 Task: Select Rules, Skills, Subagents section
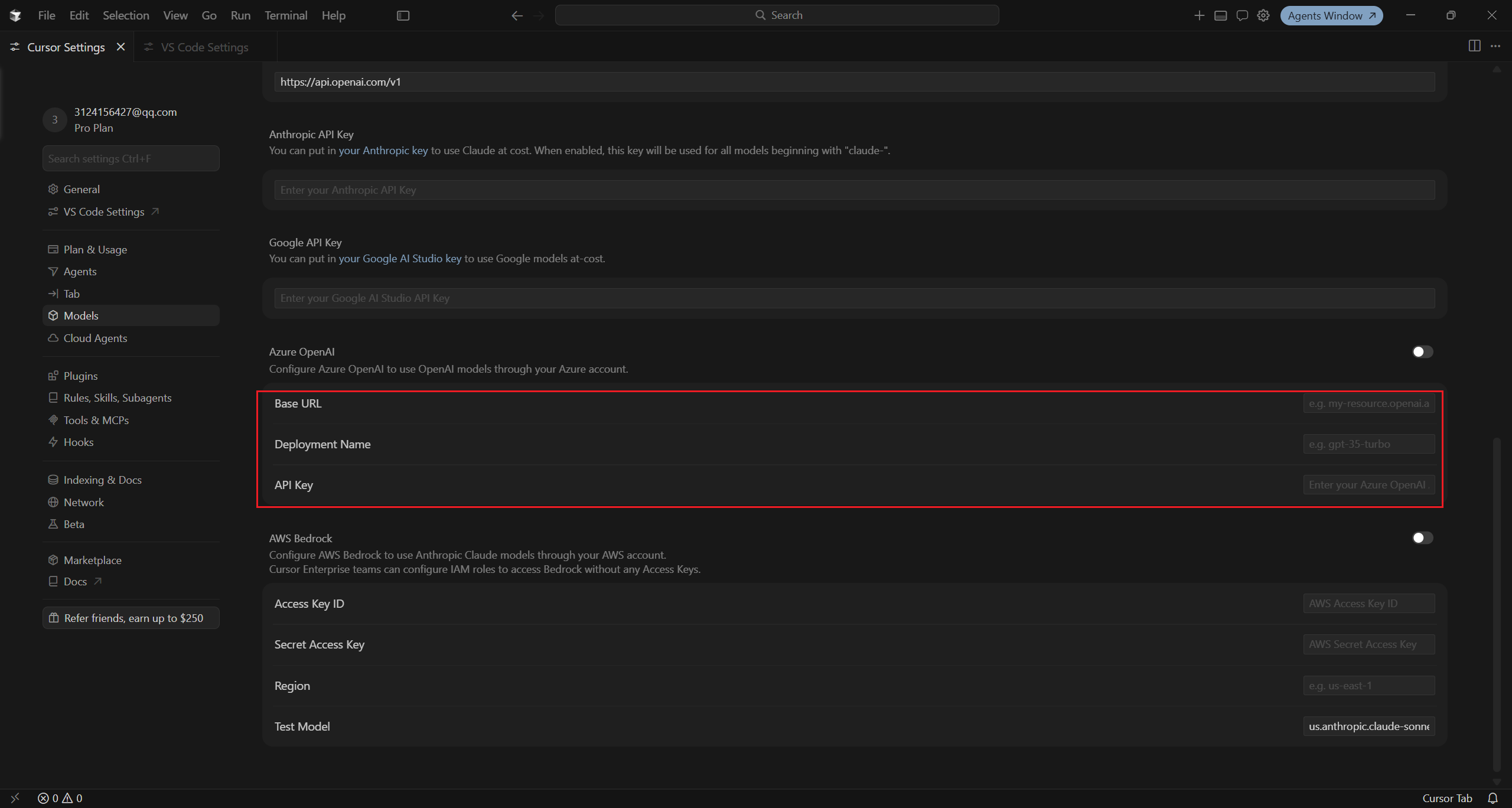[131, 398]
